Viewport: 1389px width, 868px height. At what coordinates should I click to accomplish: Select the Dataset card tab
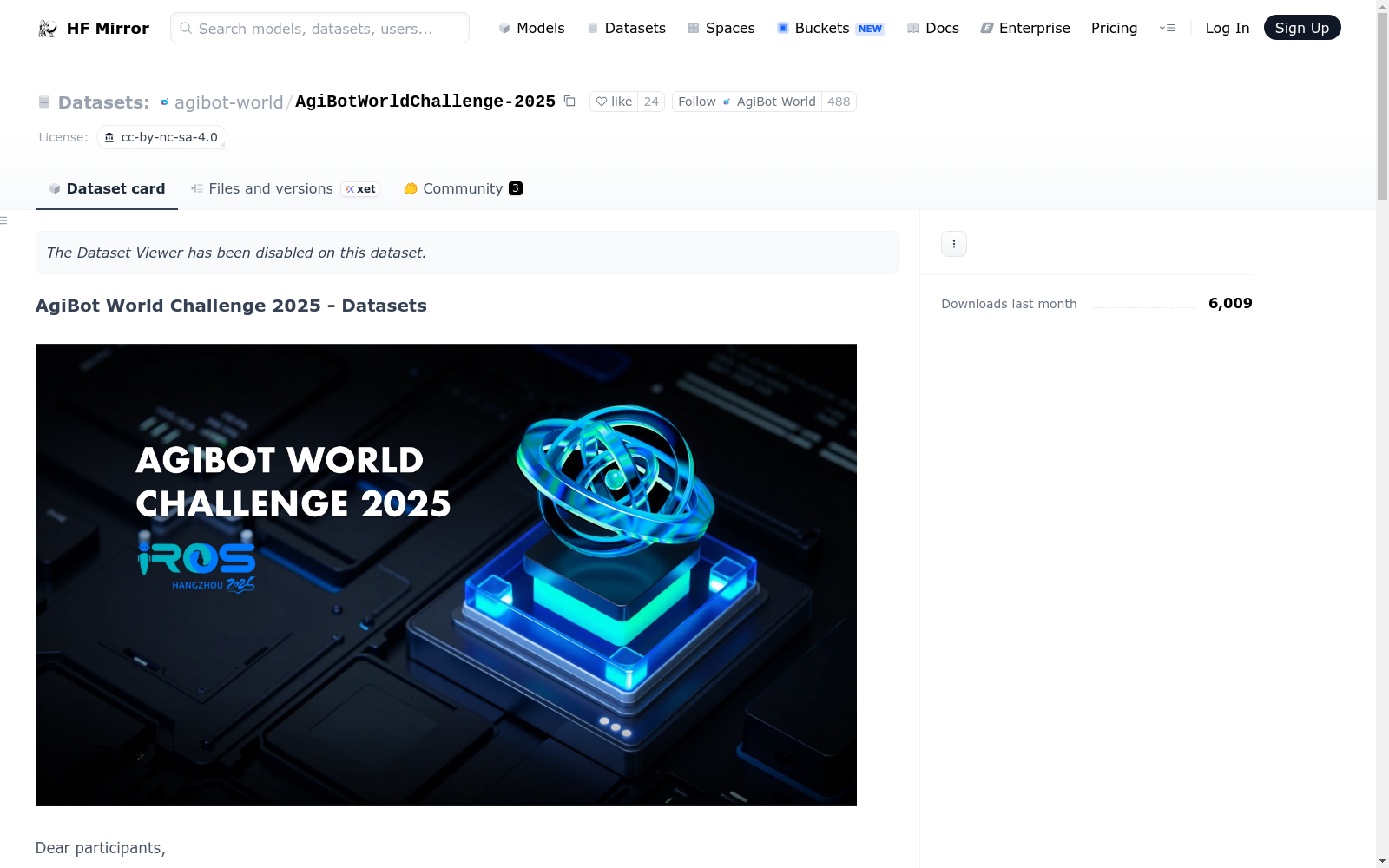coord(107,188)
